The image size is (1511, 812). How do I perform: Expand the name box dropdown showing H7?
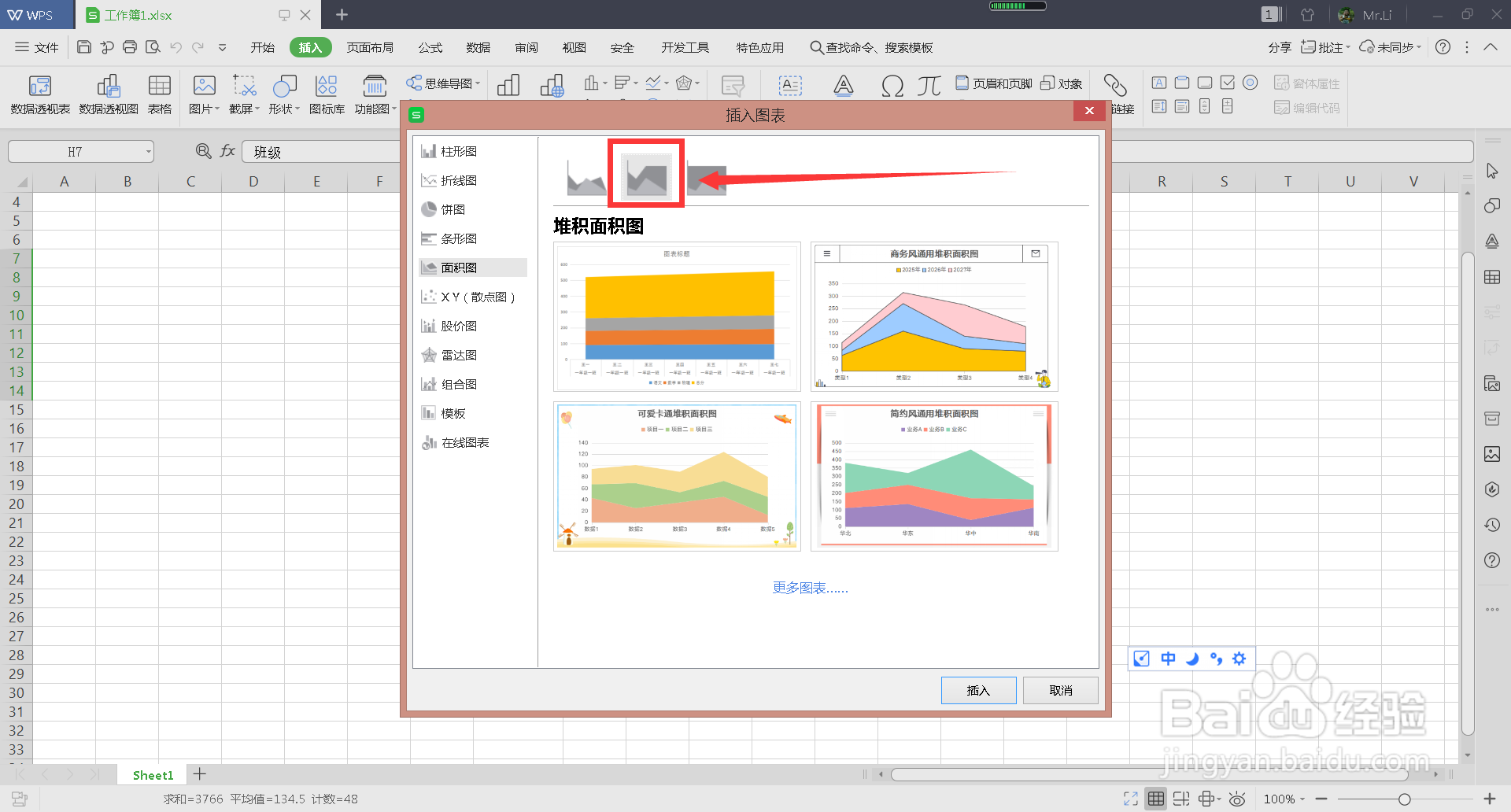coord(148,152)
